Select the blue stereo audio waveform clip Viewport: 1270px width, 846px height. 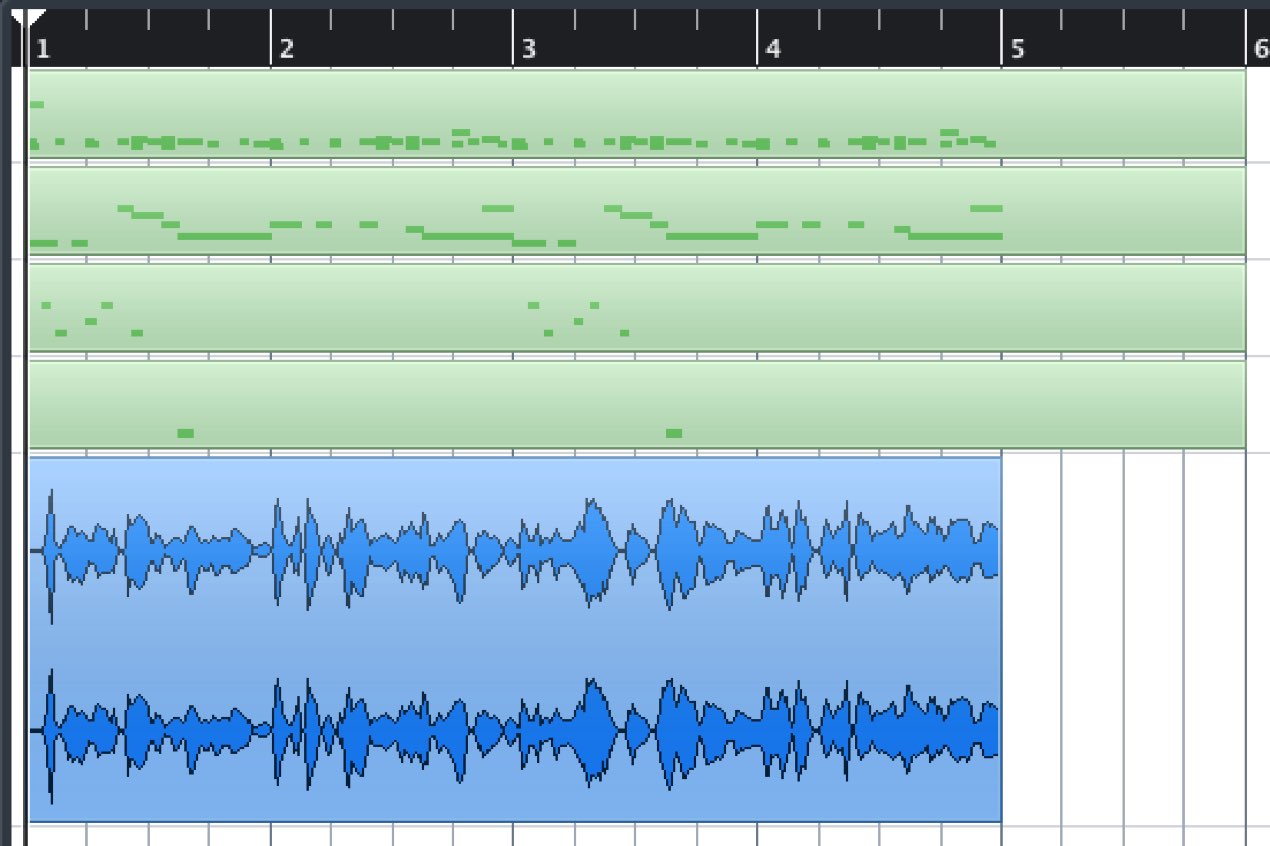coord(515,640)
